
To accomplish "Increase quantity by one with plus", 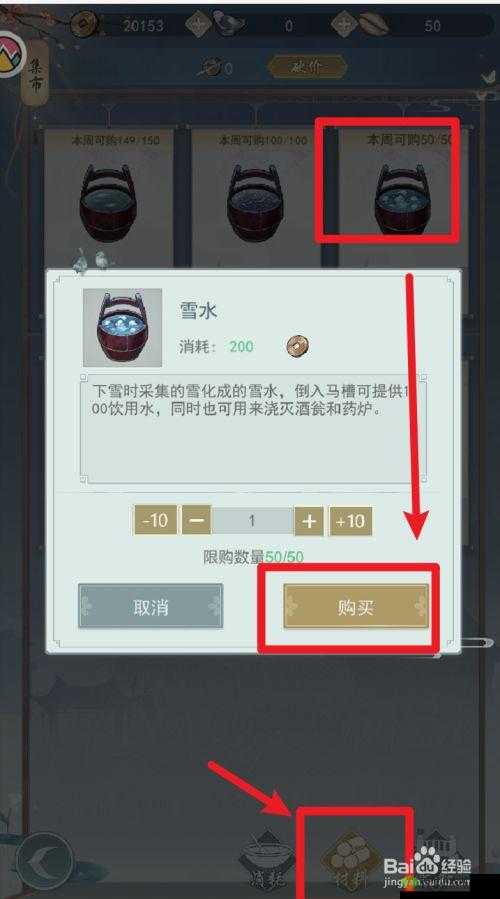I will coord(309,521).
